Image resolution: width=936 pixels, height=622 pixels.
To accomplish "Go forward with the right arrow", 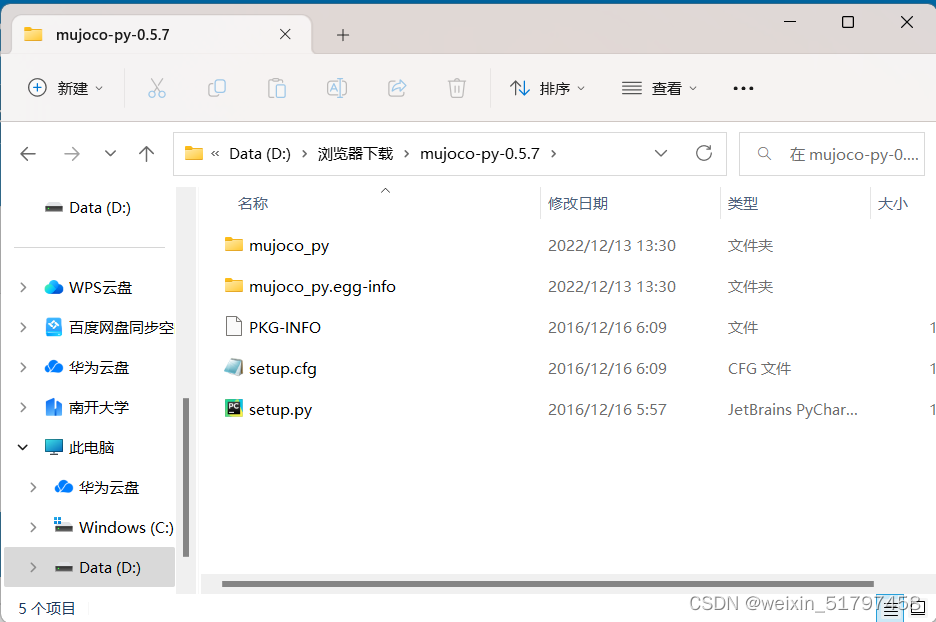I will point(72,154).
